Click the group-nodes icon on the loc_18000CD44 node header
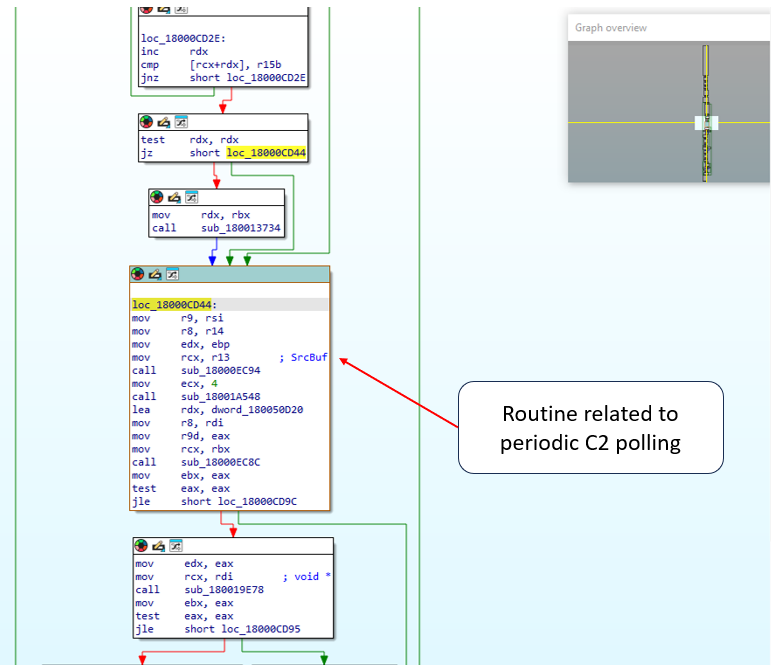 tap(173, 273)
